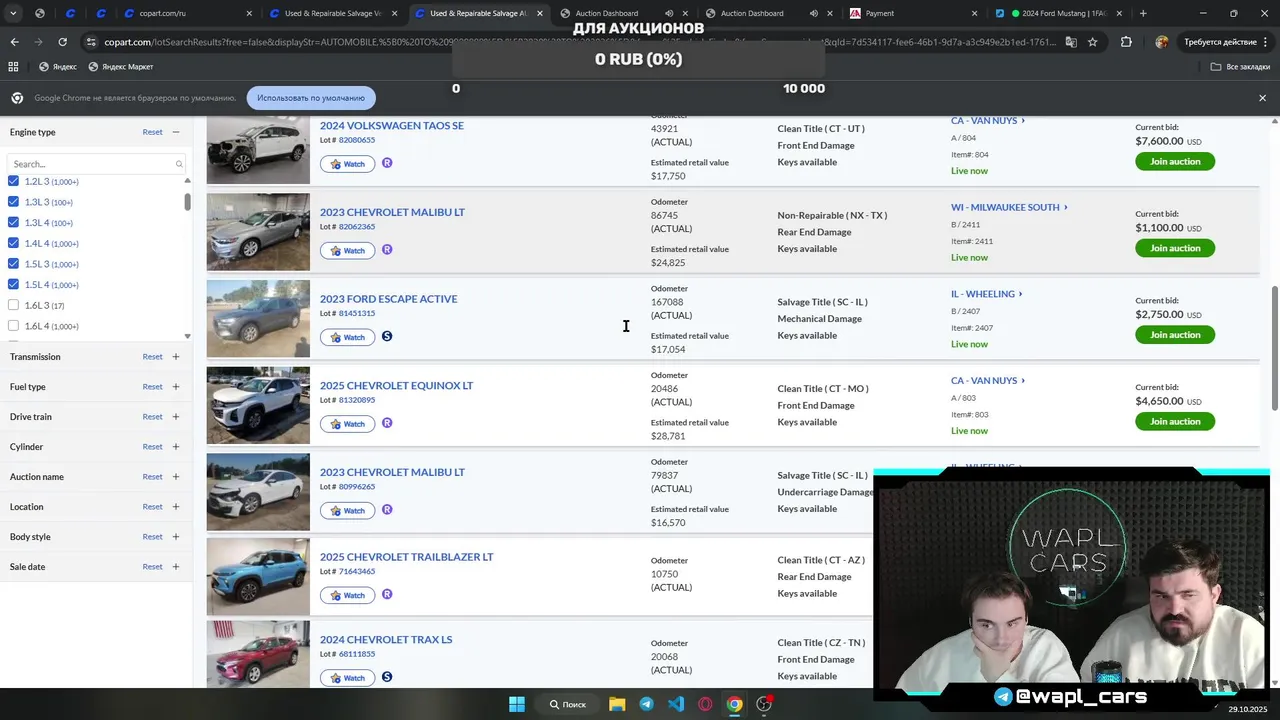Click the R badge icon for Volkswagen Taos
This screenshot has height=720, width=1280.
(x=387, y=163)
